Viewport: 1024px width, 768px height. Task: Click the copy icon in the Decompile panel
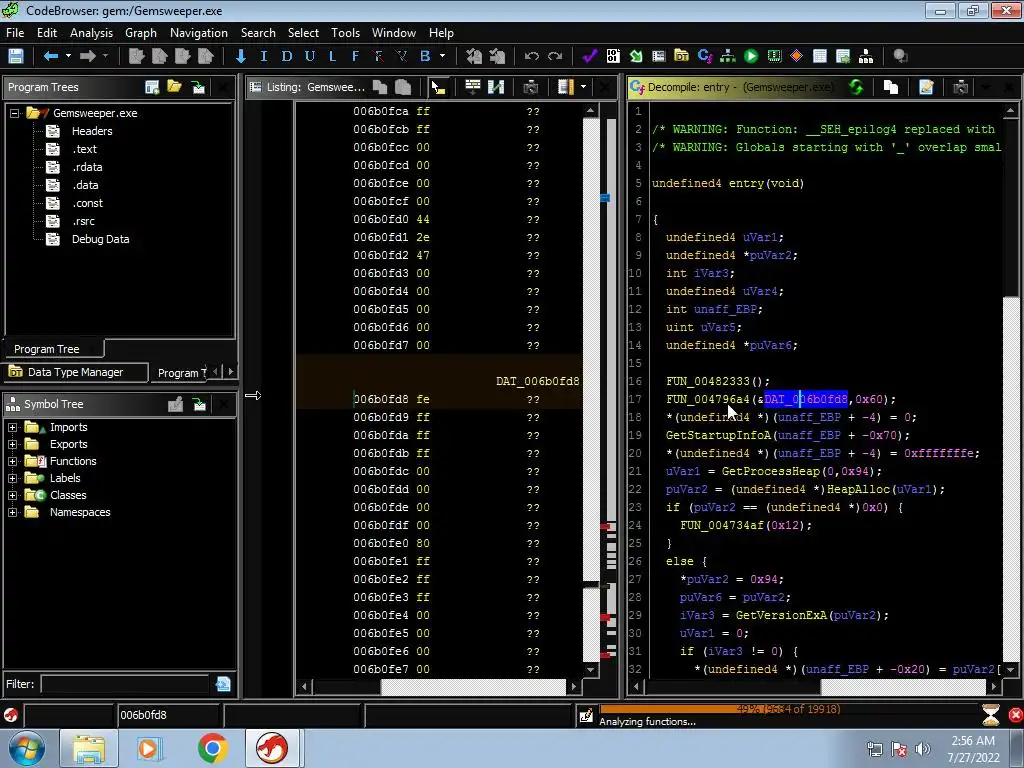(891, 87)
